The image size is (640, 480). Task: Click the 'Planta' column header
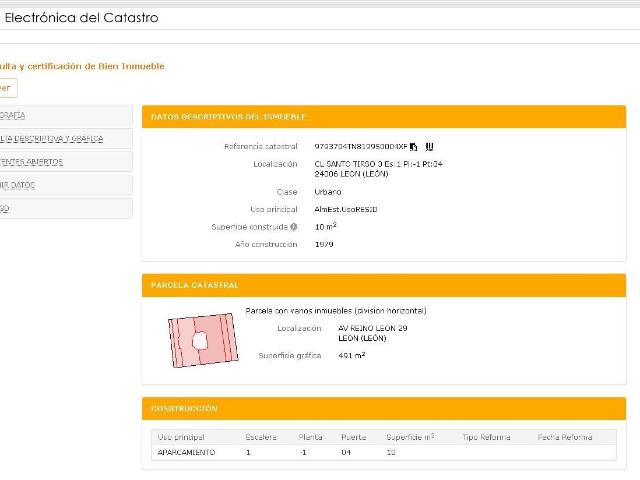pos(310,437)
